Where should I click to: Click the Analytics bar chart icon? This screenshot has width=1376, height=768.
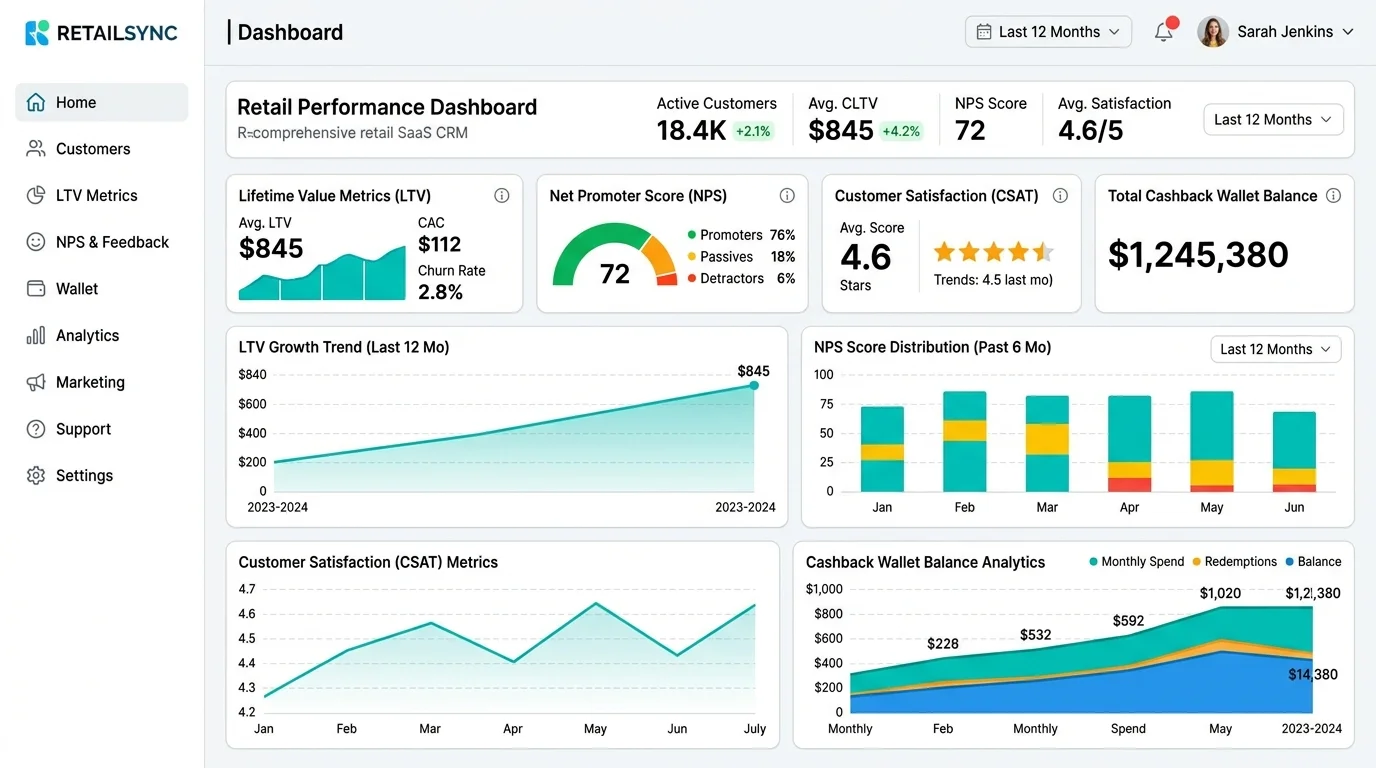(36, 335)
